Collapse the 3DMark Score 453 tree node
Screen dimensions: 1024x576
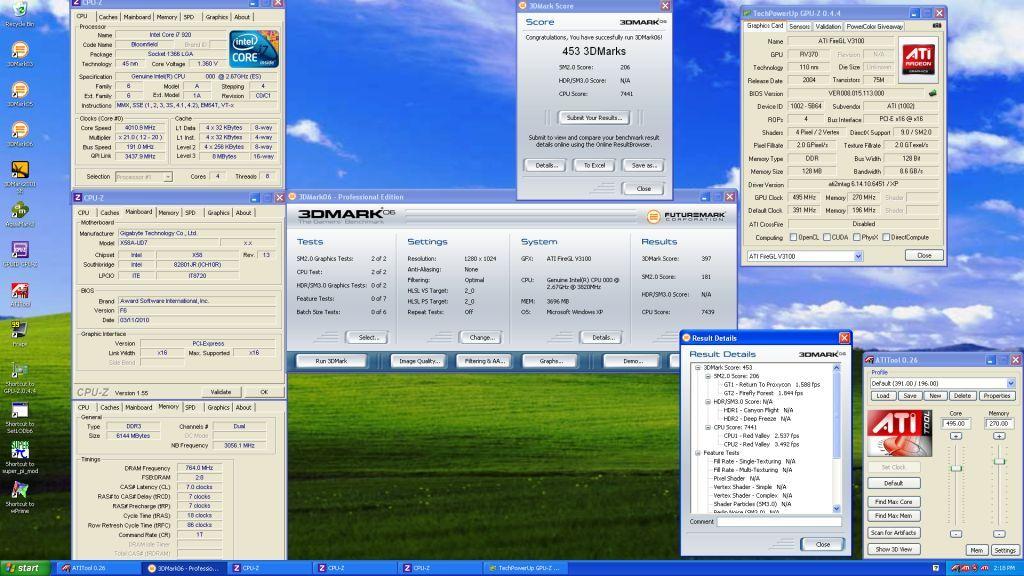tap(697, 368)
